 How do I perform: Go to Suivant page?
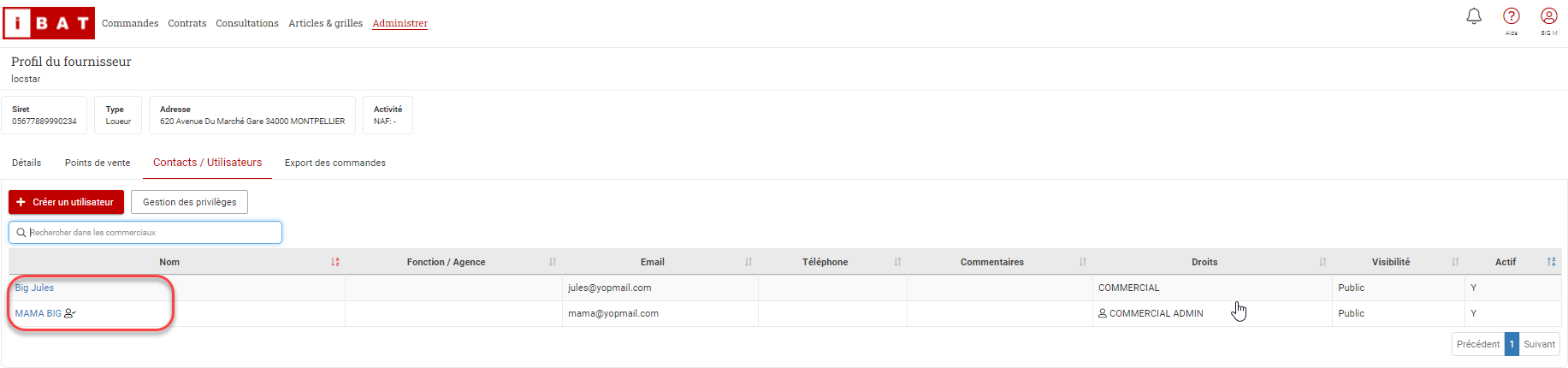coord(1539,344)
